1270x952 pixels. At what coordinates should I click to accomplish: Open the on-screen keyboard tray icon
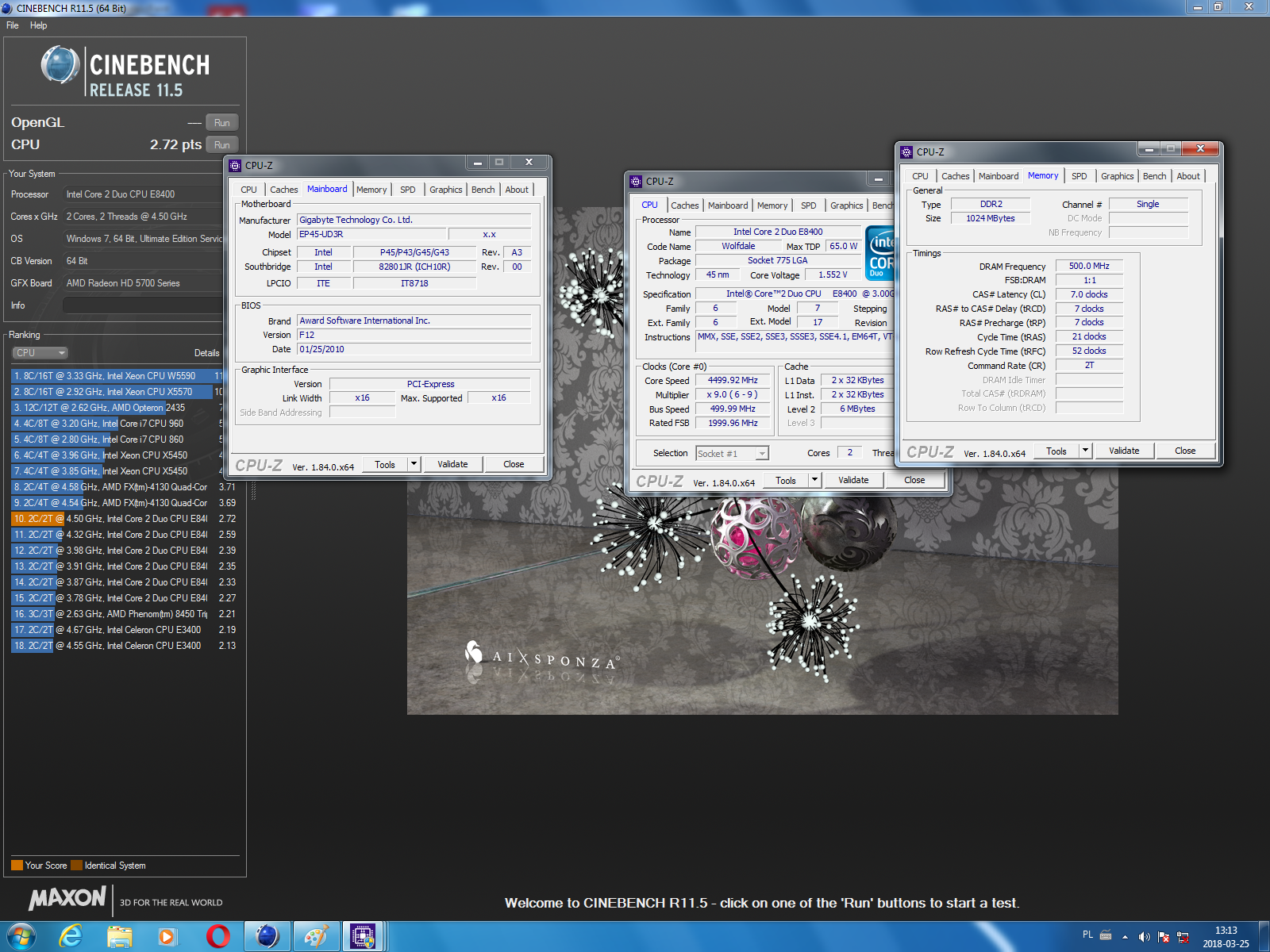1106,935
